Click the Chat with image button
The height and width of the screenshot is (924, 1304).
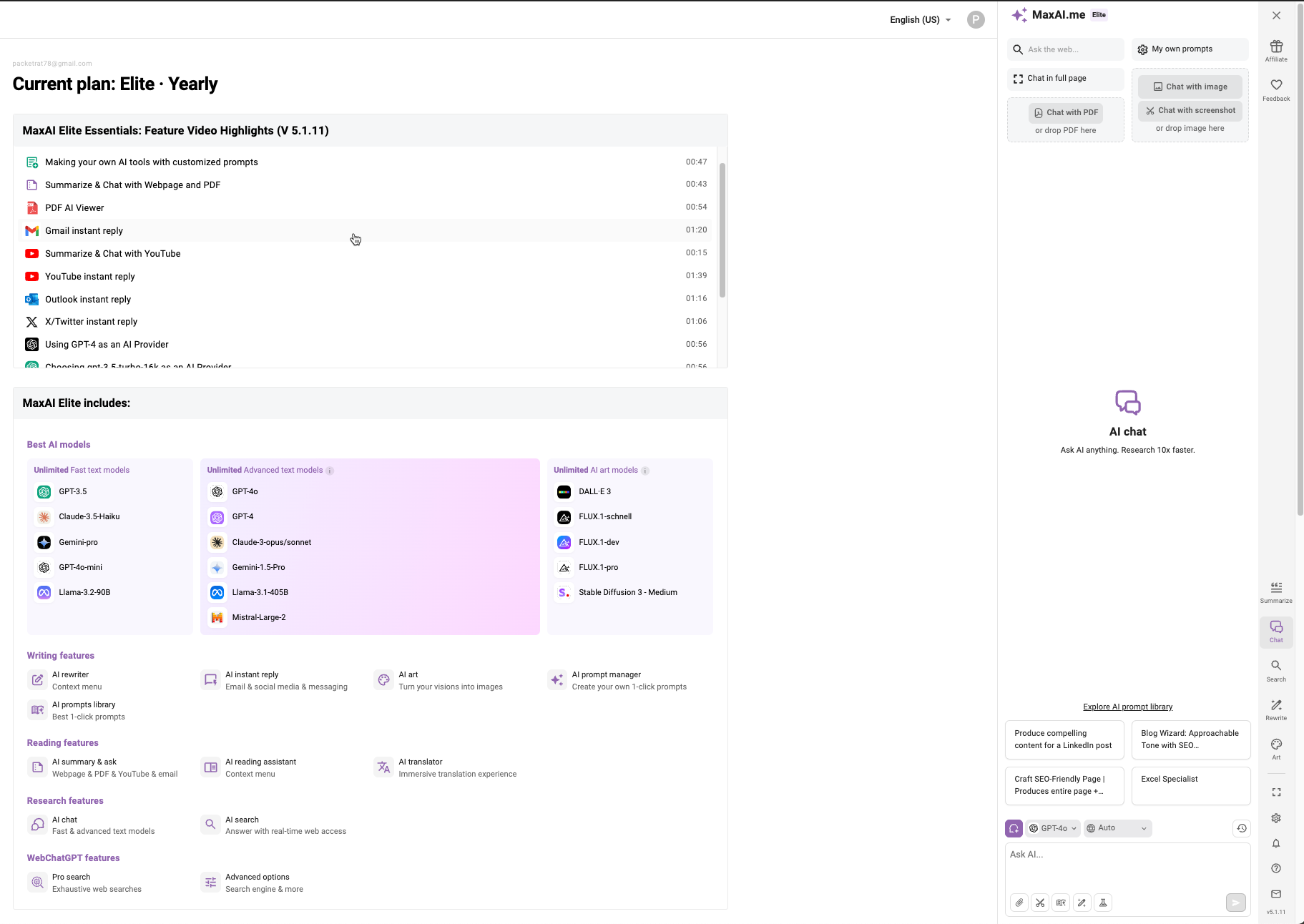click(x=1190, y=87)
